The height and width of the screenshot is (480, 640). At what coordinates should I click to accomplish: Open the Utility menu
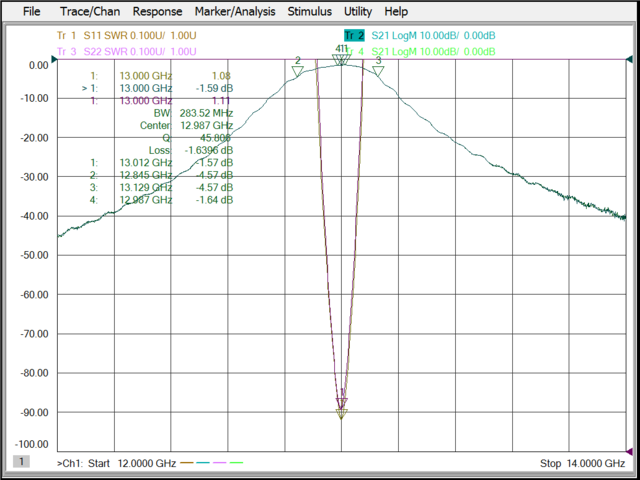(x=358, y=11)
